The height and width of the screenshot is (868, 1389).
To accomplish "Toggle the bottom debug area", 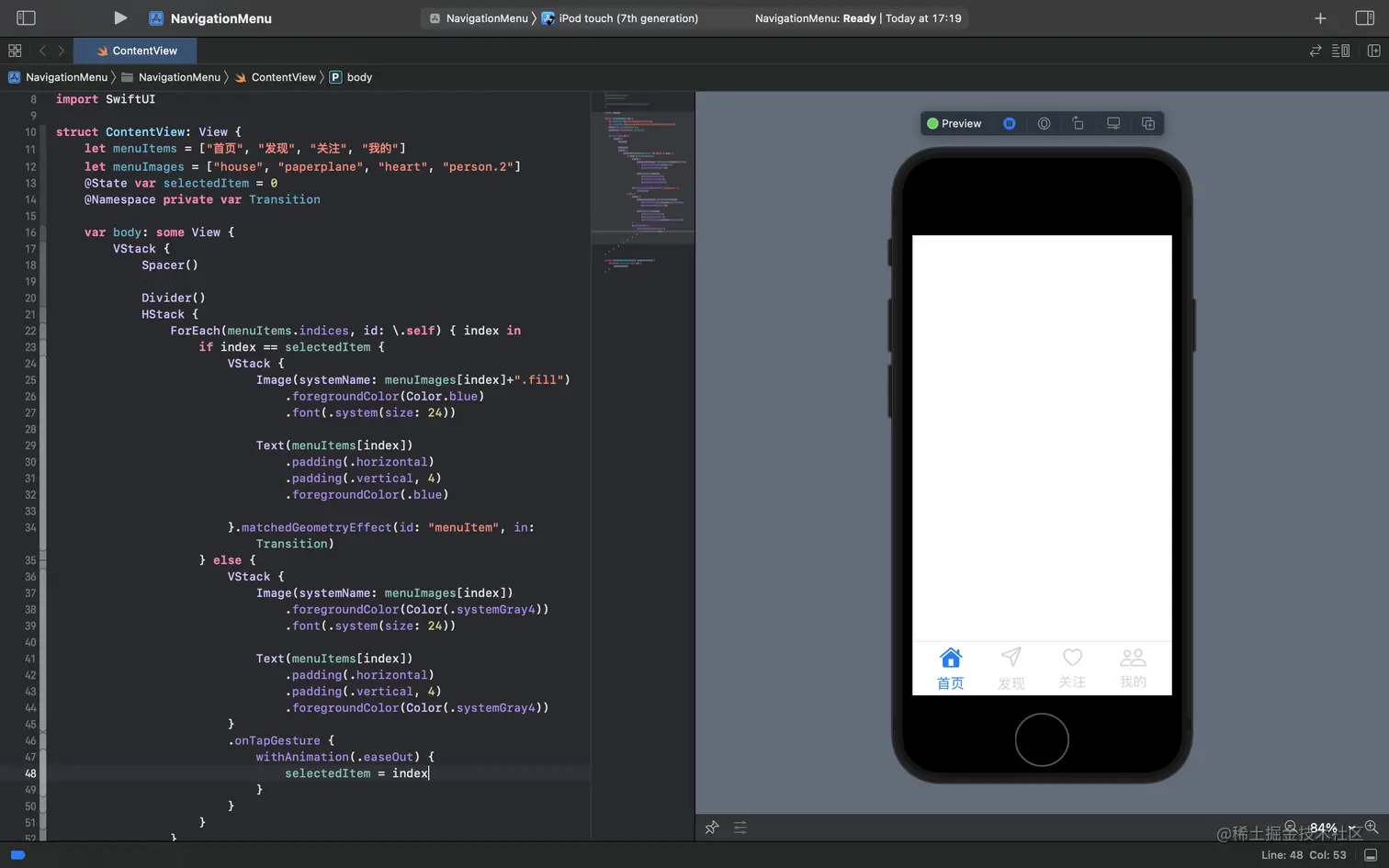I will point(1371,855).
